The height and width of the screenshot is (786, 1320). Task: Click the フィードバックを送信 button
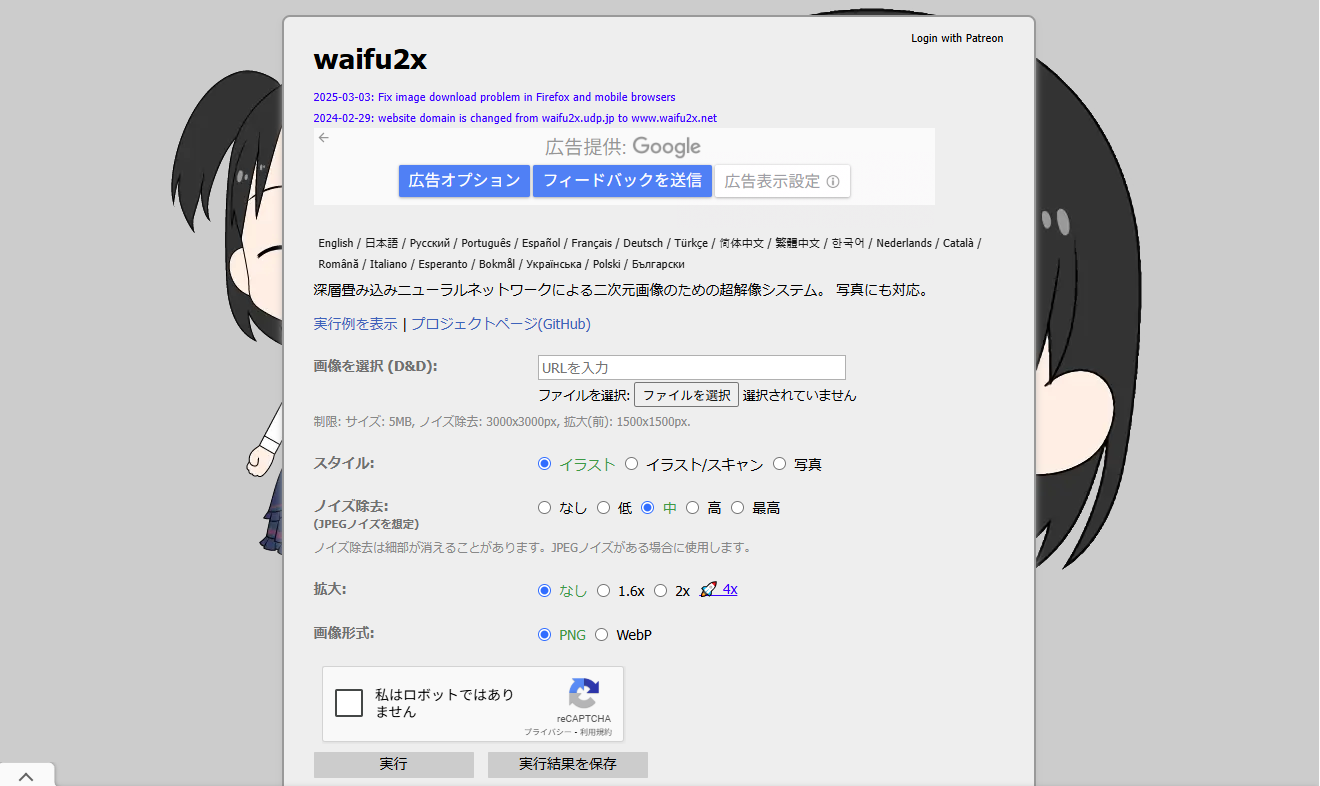(622, 181)
